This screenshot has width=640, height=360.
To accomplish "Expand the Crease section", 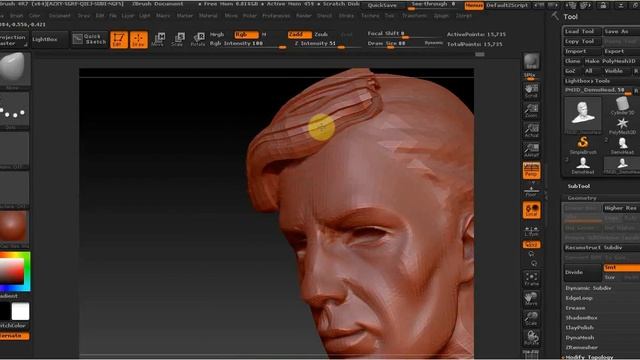I will click(576, 308).
